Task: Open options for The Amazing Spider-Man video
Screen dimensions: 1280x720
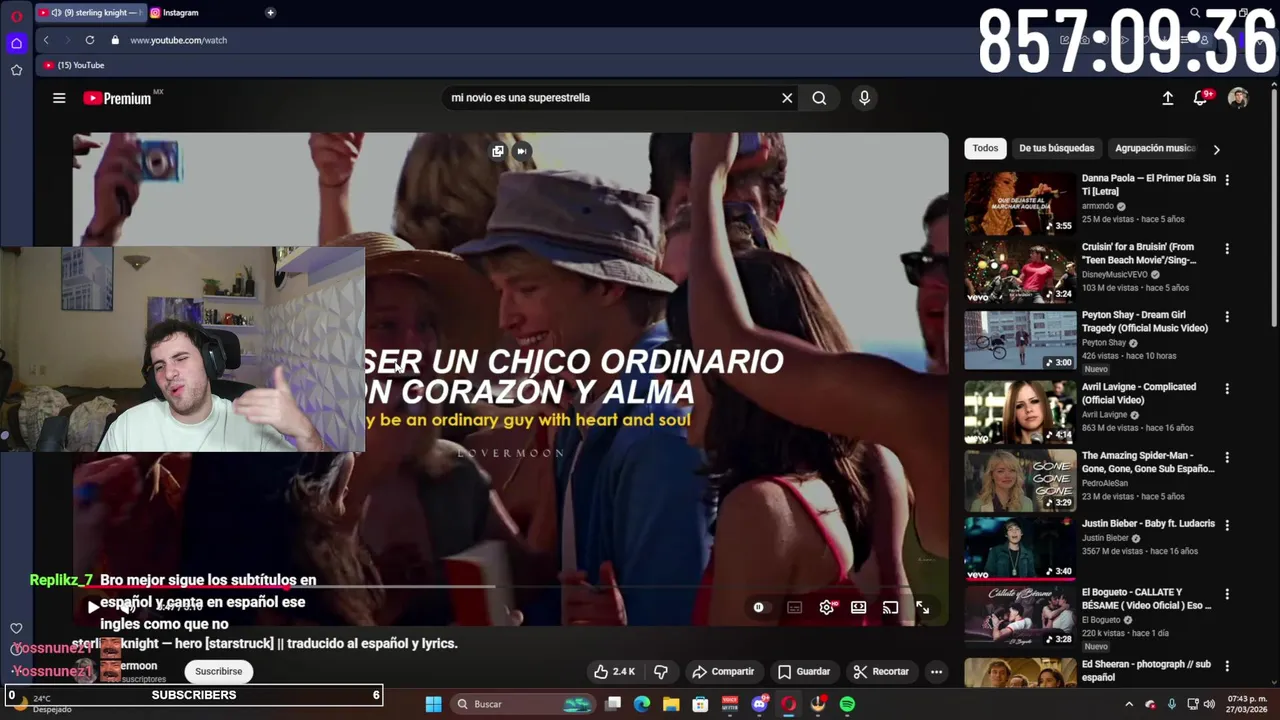Action: pos(1227,458)
